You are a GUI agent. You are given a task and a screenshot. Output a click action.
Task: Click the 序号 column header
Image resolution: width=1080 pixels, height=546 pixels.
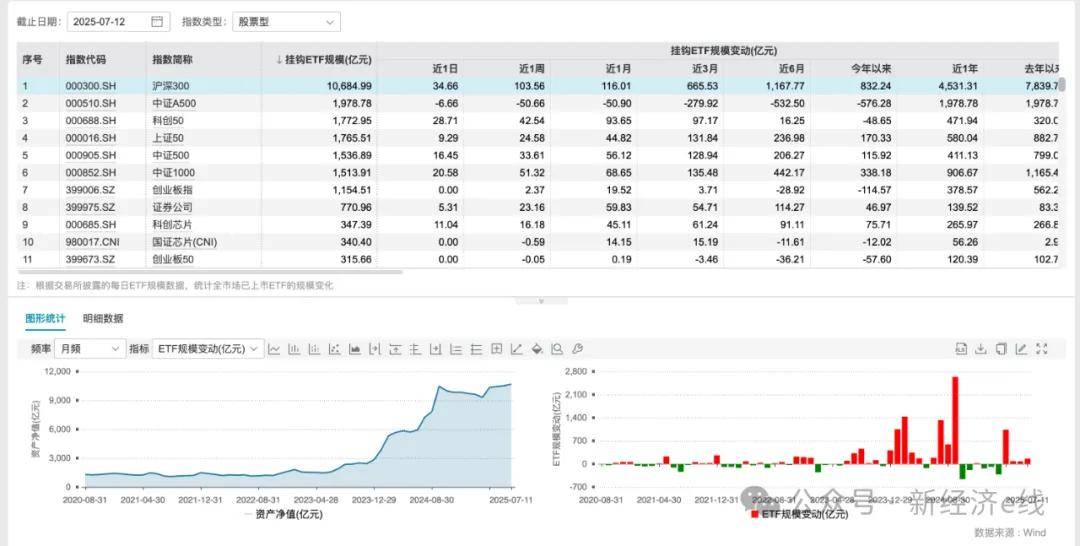(32, 60)
